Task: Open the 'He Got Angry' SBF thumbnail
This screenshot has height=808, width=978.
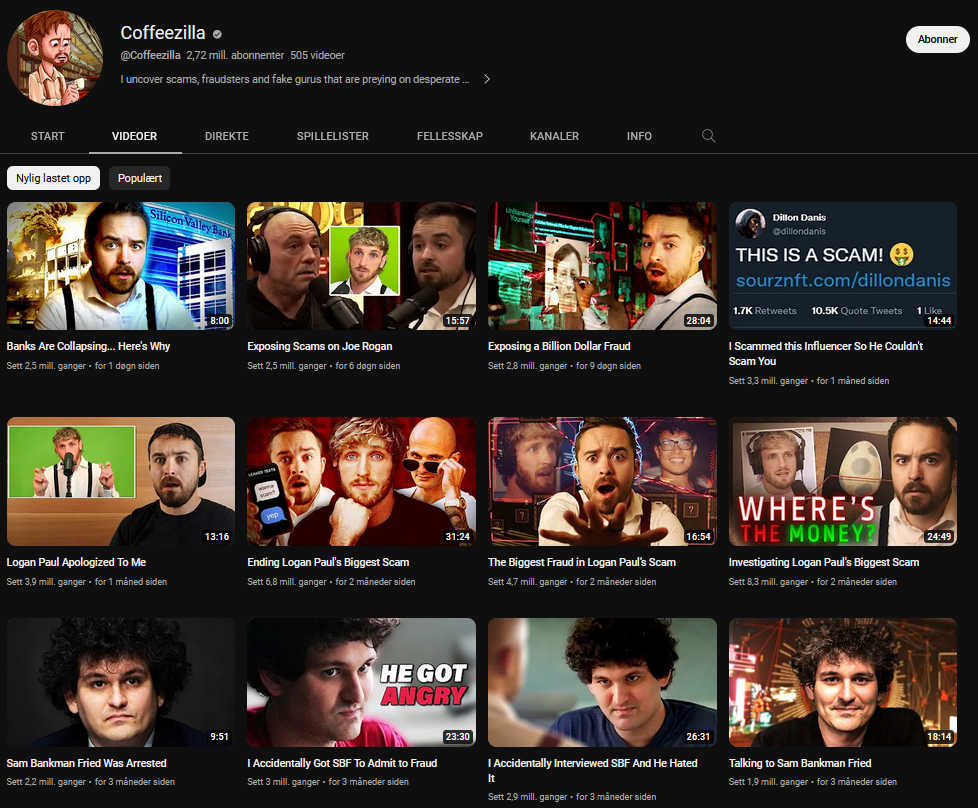Action: (361, 682)
